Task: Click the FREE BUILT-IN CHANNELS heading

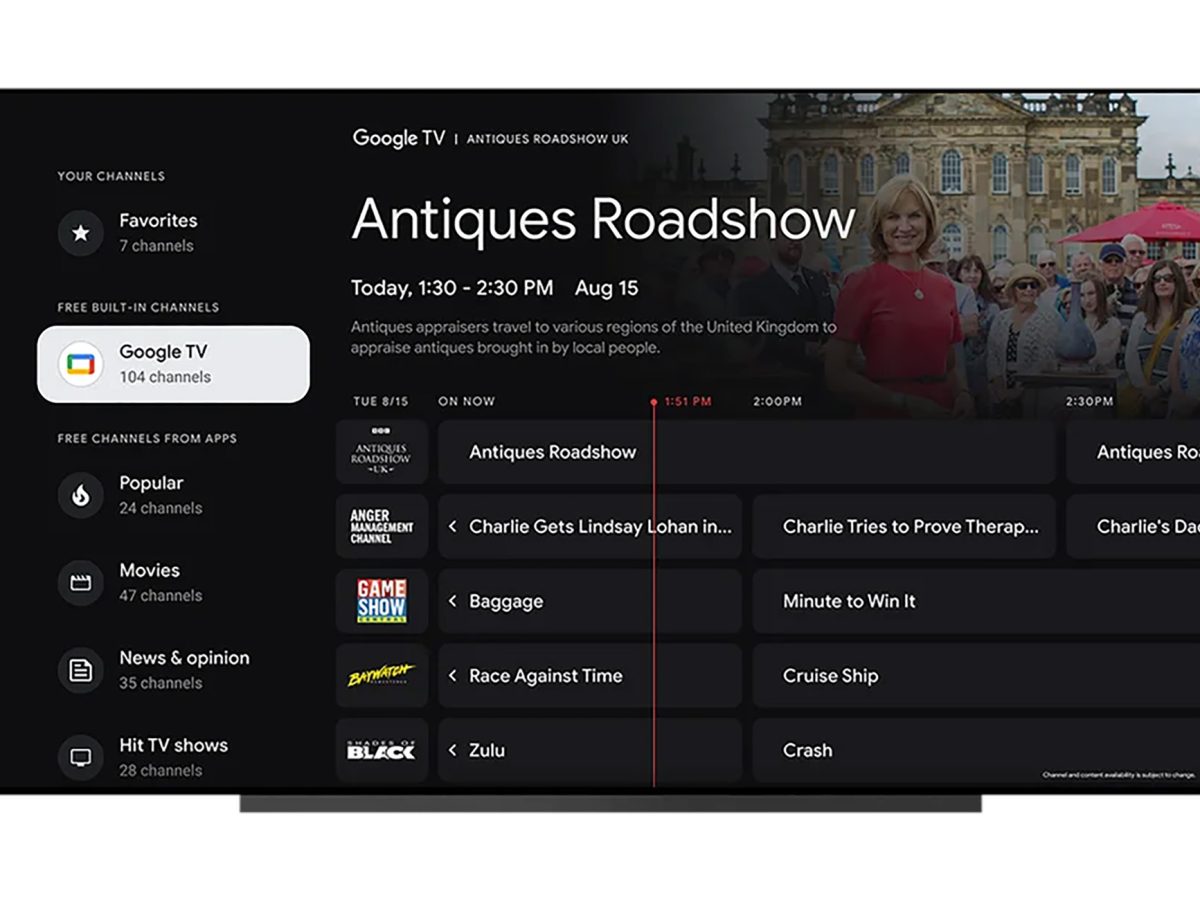Action: click(138, 307)
